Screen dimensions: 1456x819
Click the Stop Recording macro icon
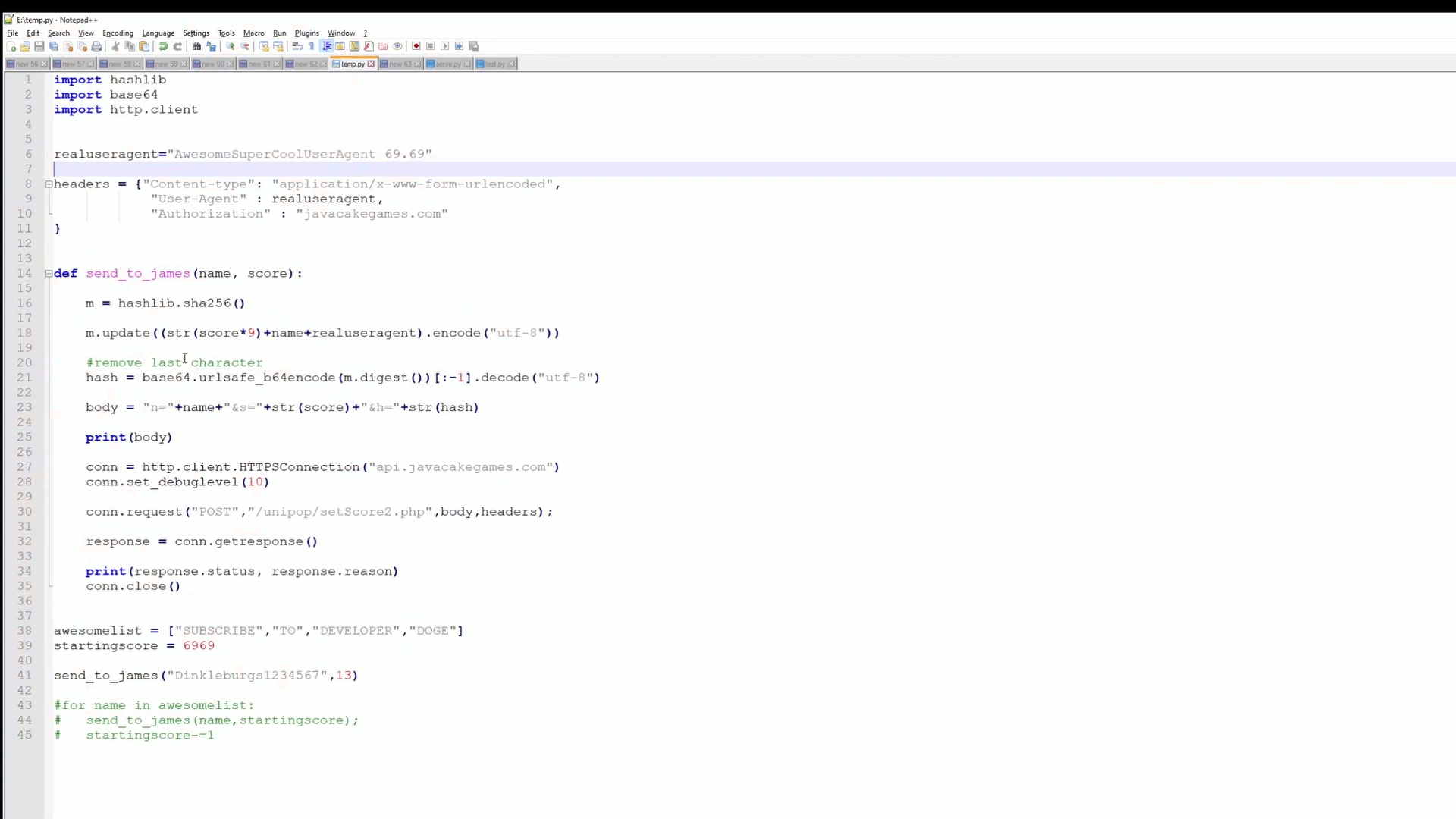coord(430,46)
